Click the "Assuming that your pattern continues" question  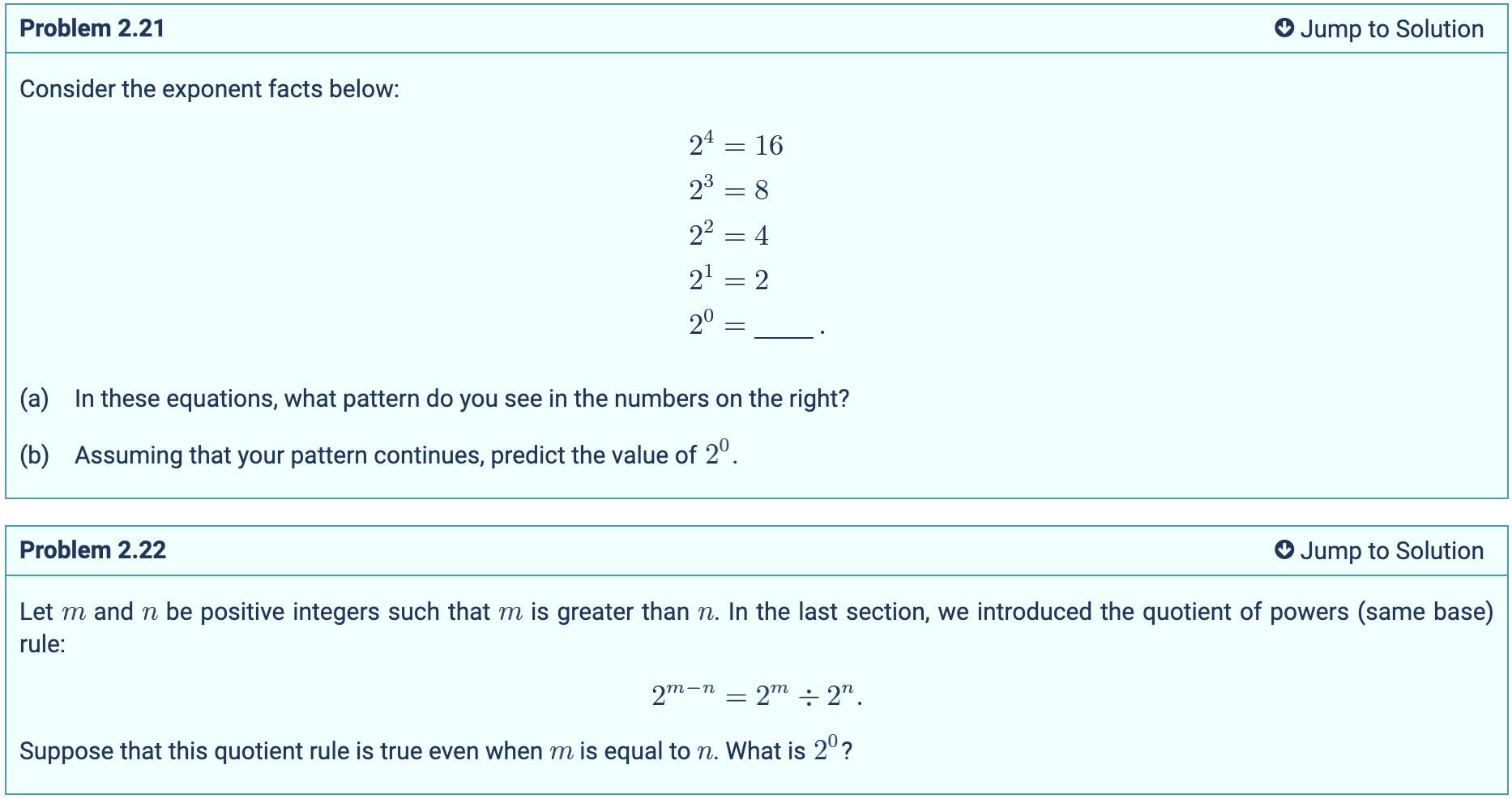(x=405, y=455)
